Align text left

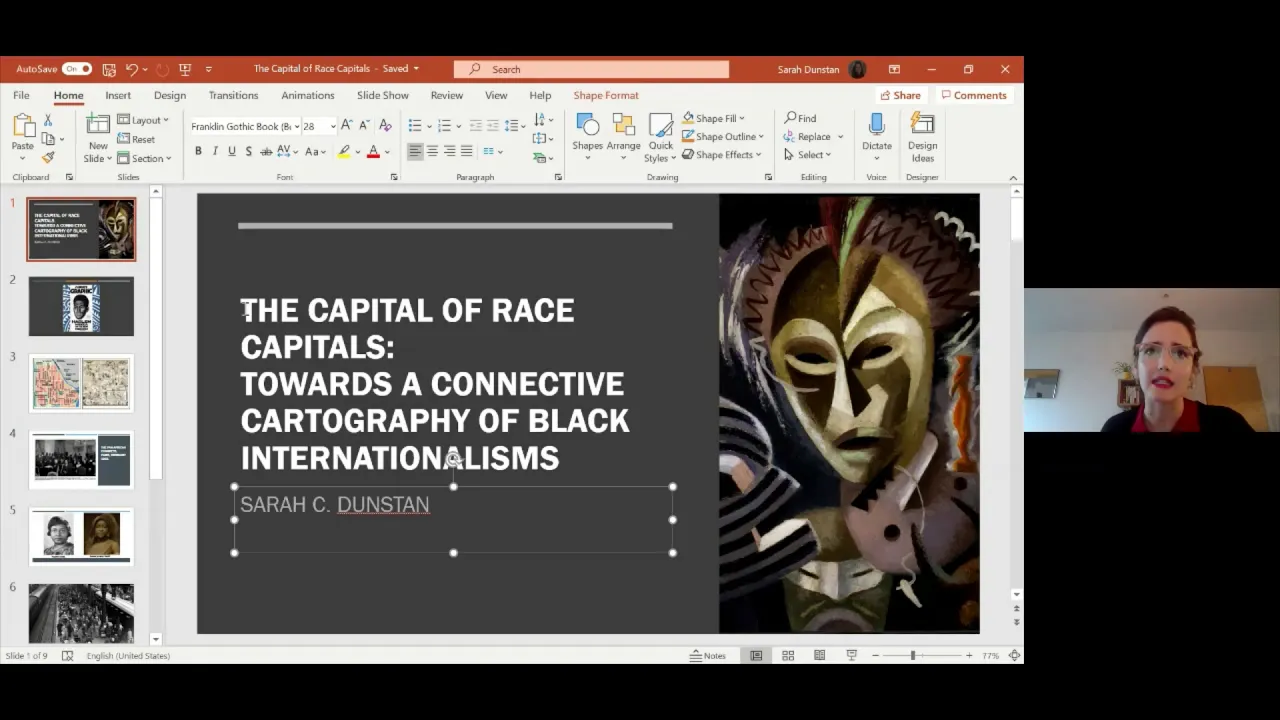pyautogui.click(x=415, y=151)
